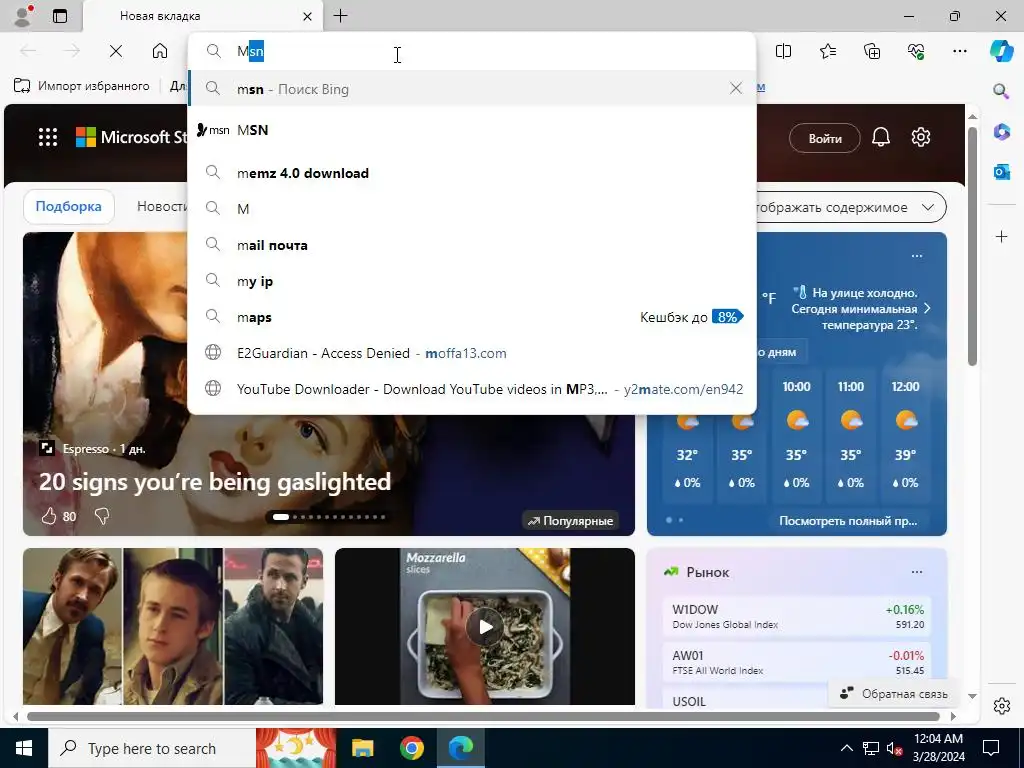
Task: Open Settings and more ellipsis menu
Action: click(x=960, y=51)
